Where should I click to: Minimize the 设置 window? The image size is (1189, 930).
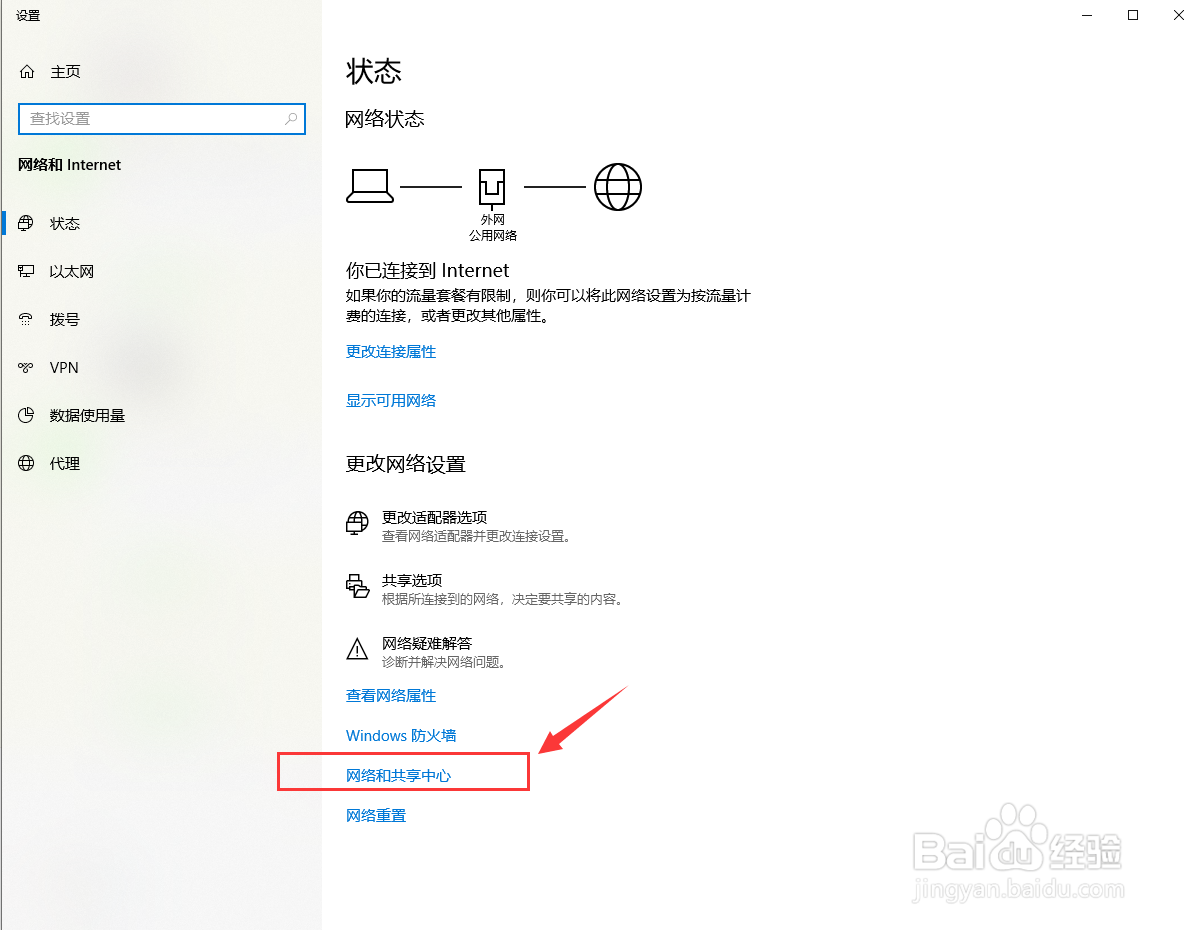pos(1087,15)
